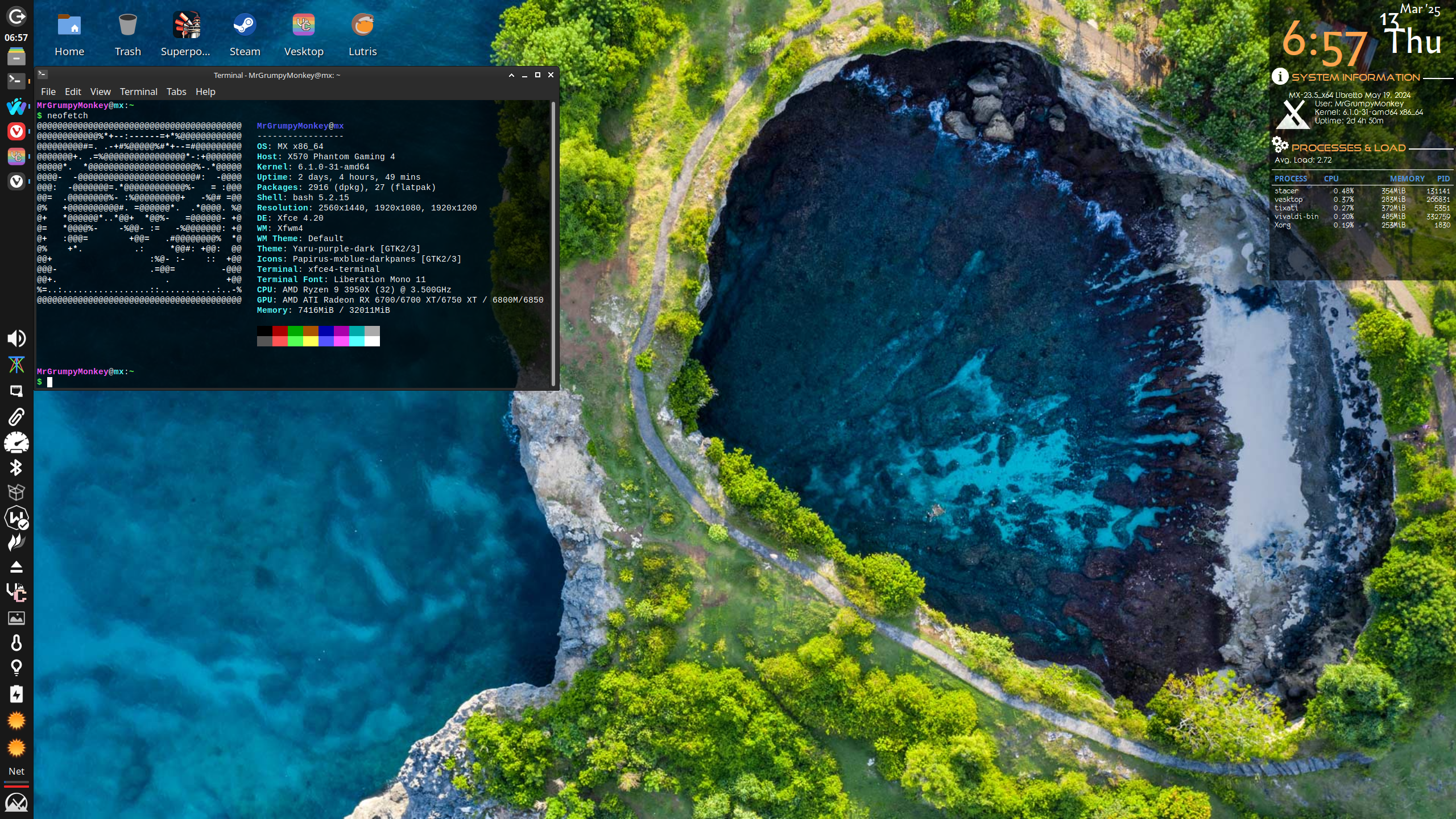Open the terminal's File menu
Screen dimensions: 1456x819
48,92
